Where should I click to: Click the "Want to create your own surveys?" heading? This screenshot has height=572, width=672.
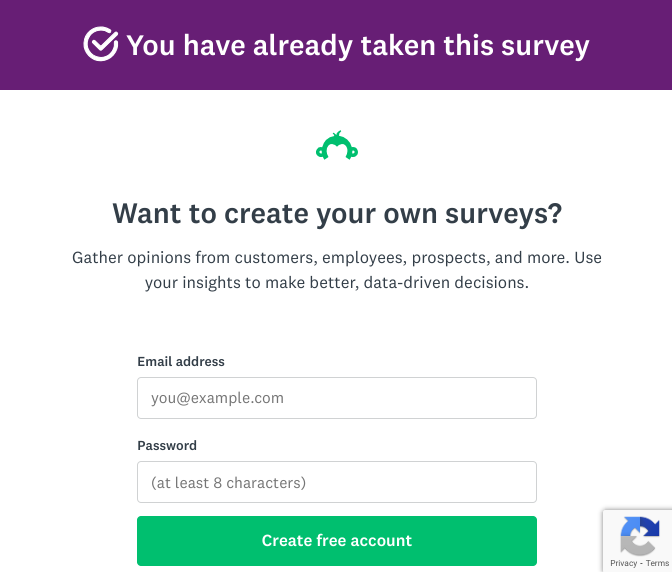coord(337,213)
